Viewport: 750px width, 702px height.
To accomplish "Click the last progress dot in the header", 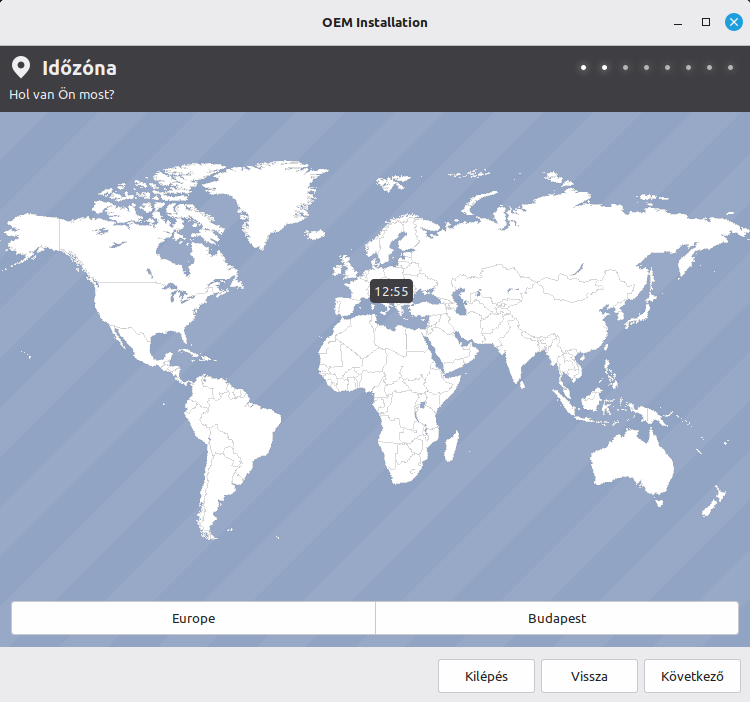I will (730, 68).
